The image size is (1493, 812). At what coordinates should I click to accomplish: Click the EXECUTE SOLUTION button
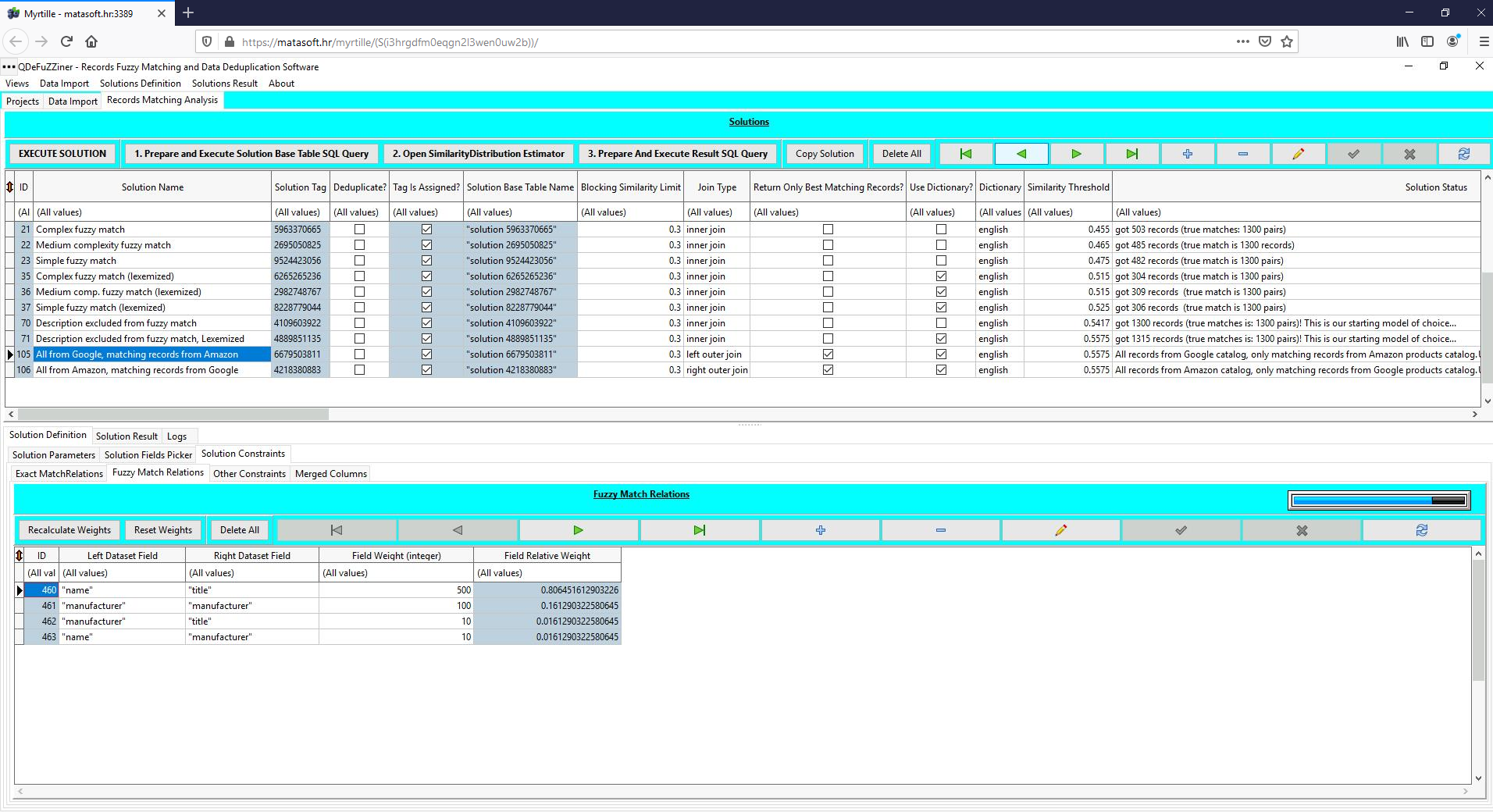pyautogui.click(x=62, y=154)
